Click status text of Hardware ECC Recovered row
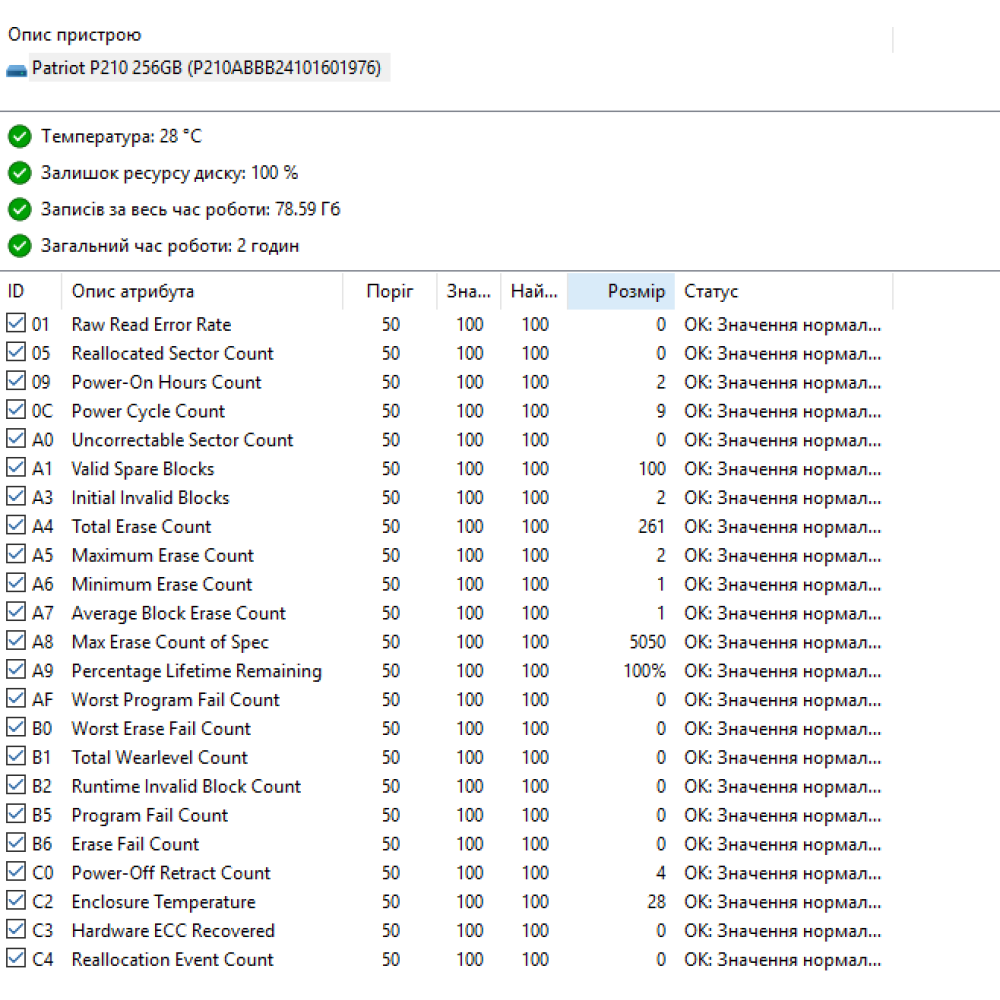The height and width of the screenshot is (1000, 1000). click(x=782, y=931)
